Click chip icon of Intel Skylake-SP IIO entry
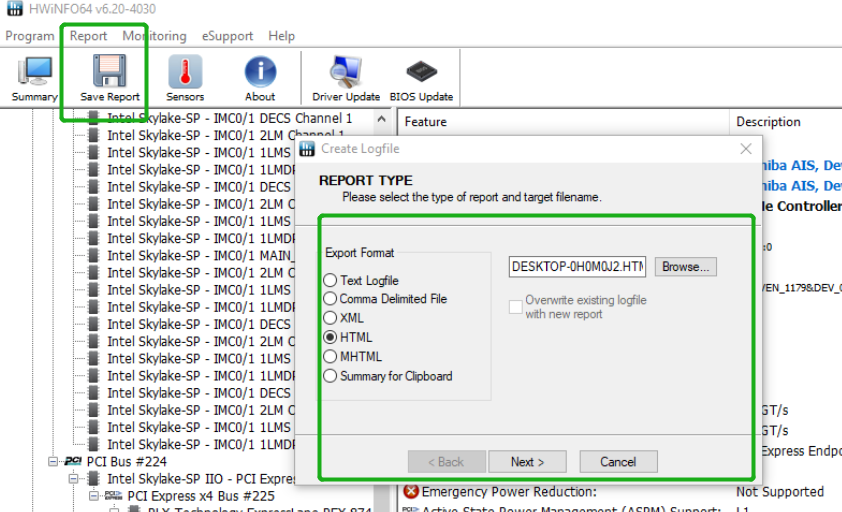The image size is (842, 512). 94,478
